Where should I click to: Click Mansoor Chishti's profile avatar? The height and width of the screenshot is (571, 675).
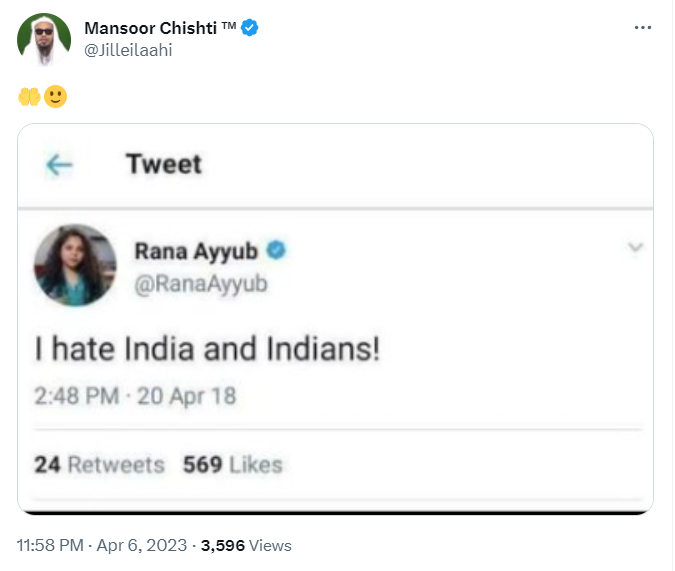44,40
